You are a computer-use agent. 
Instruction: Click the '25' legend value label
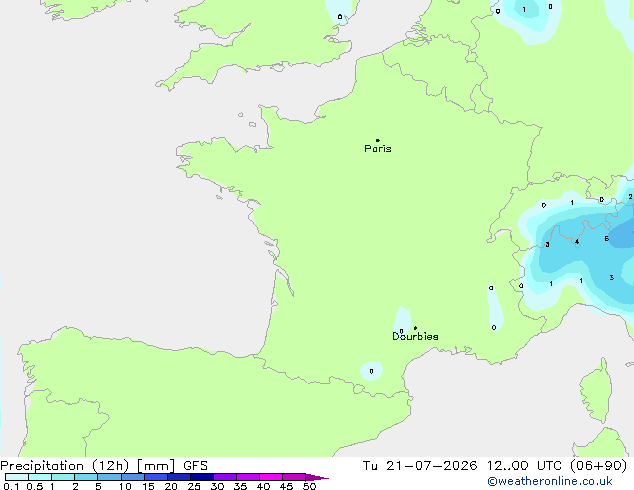pos(194,486)
